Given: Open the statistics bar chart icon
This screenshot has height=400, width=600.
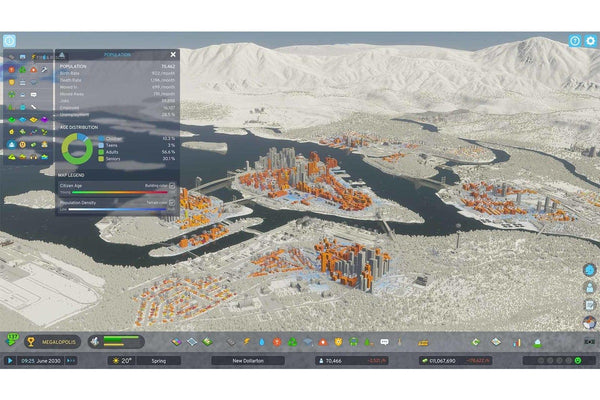Looking at the screenshot, I should (x=517, y=342).
